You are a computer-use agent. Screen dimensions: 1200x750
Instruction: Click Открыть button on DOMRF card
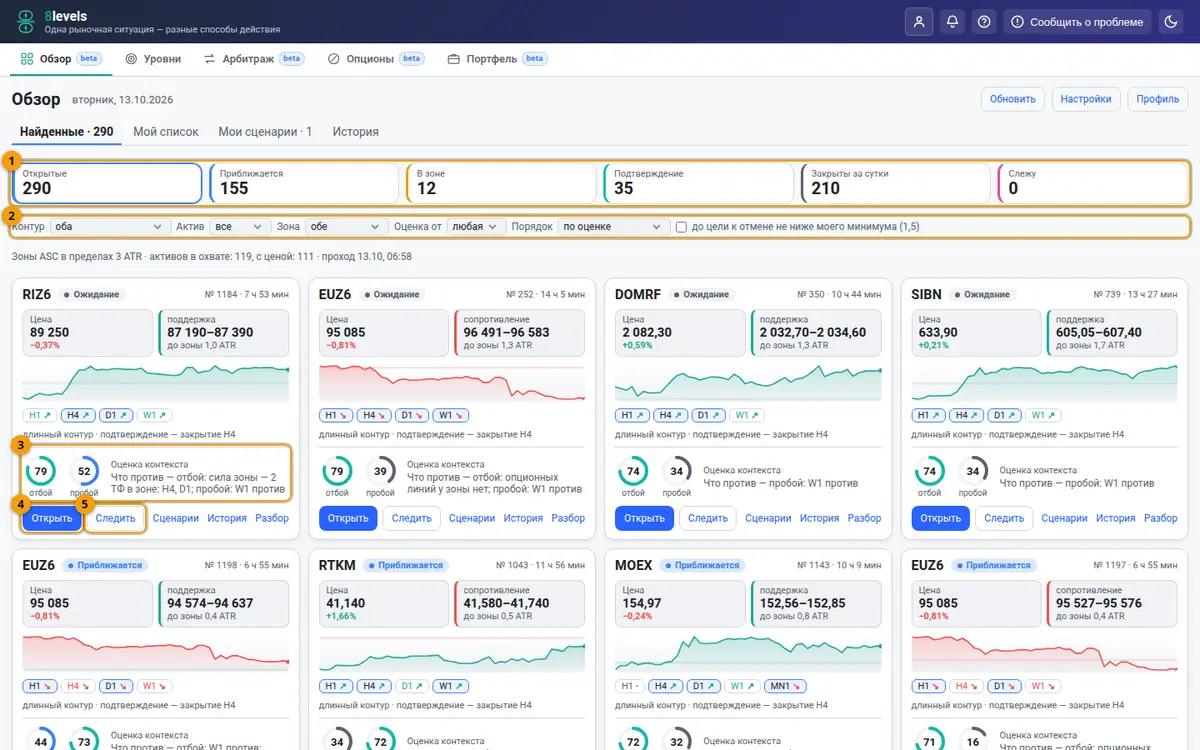(644, 518)
